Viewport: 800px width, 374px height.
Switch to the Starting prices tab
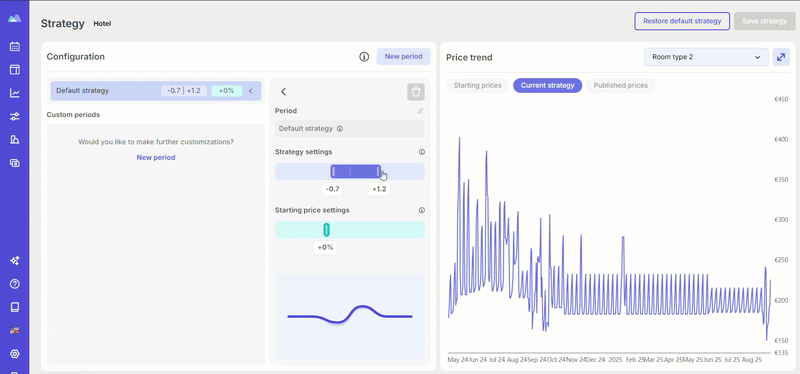click(x=478, y=85)
